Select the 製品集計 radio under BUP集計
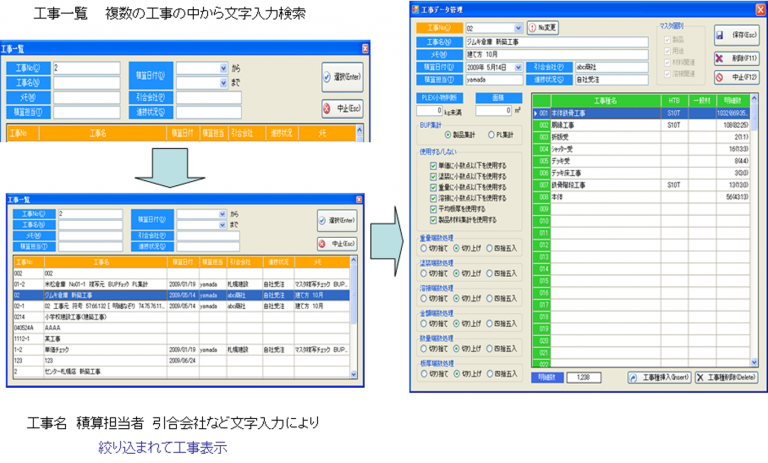This screenshot has height=463, width=768. click(448, 135)
